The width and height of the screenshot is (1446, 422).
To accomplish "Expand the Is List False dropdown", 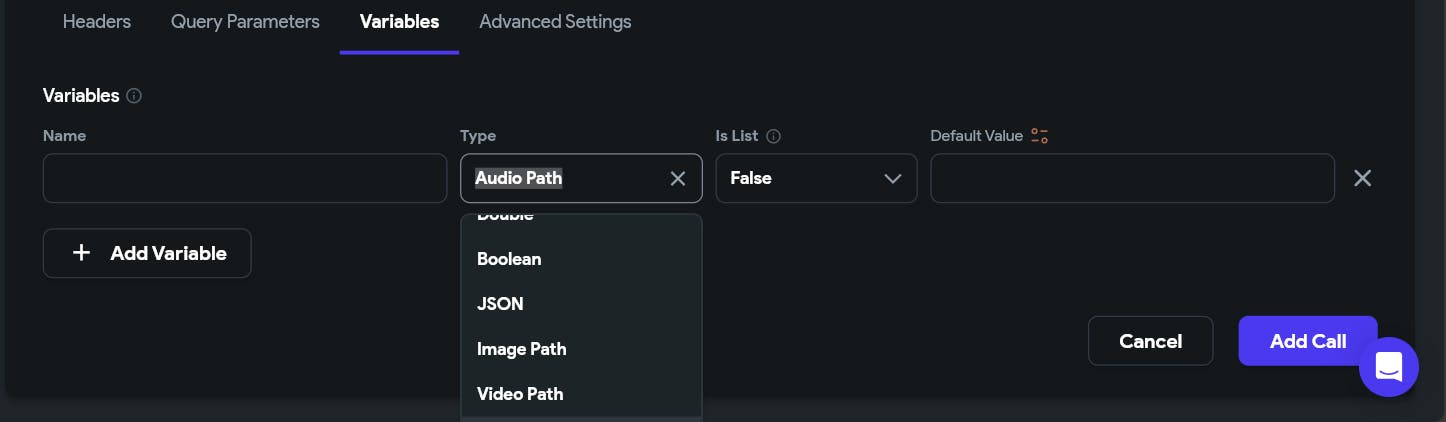I will click(816, 178).
